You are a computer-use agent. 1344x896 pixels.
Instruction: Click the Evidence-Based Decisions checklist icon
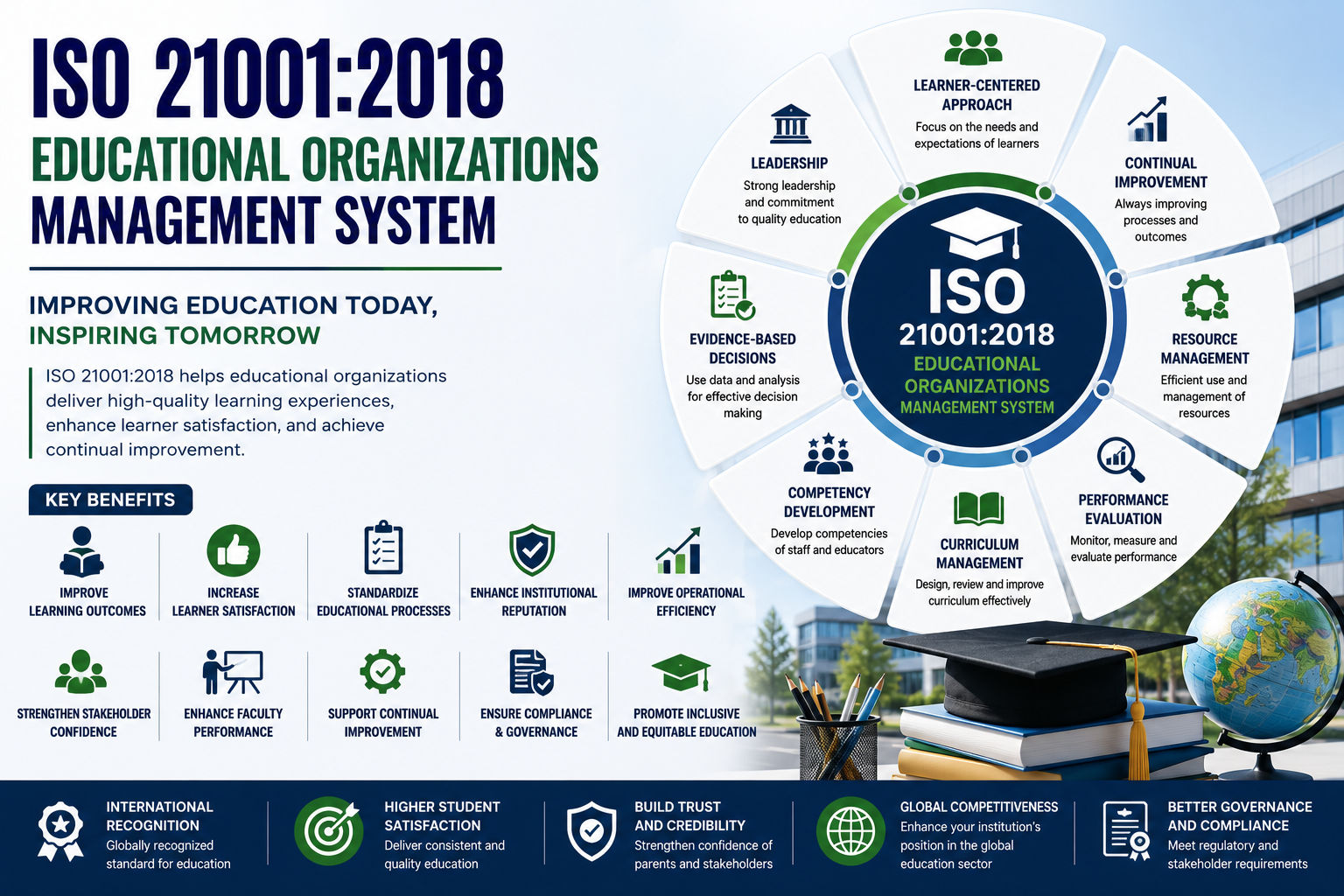click(732, 296)
